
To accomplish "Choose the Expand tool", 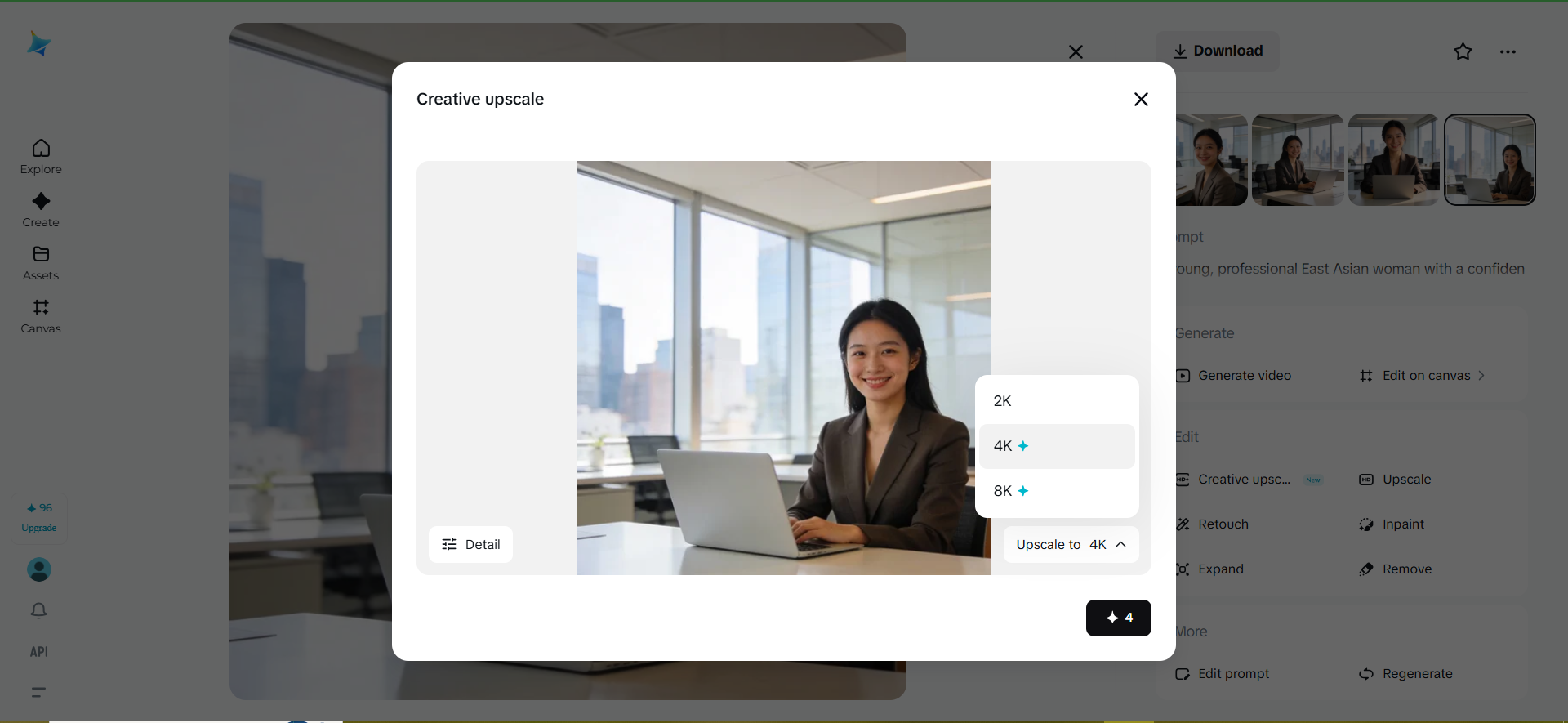I will pos(1209,569).
